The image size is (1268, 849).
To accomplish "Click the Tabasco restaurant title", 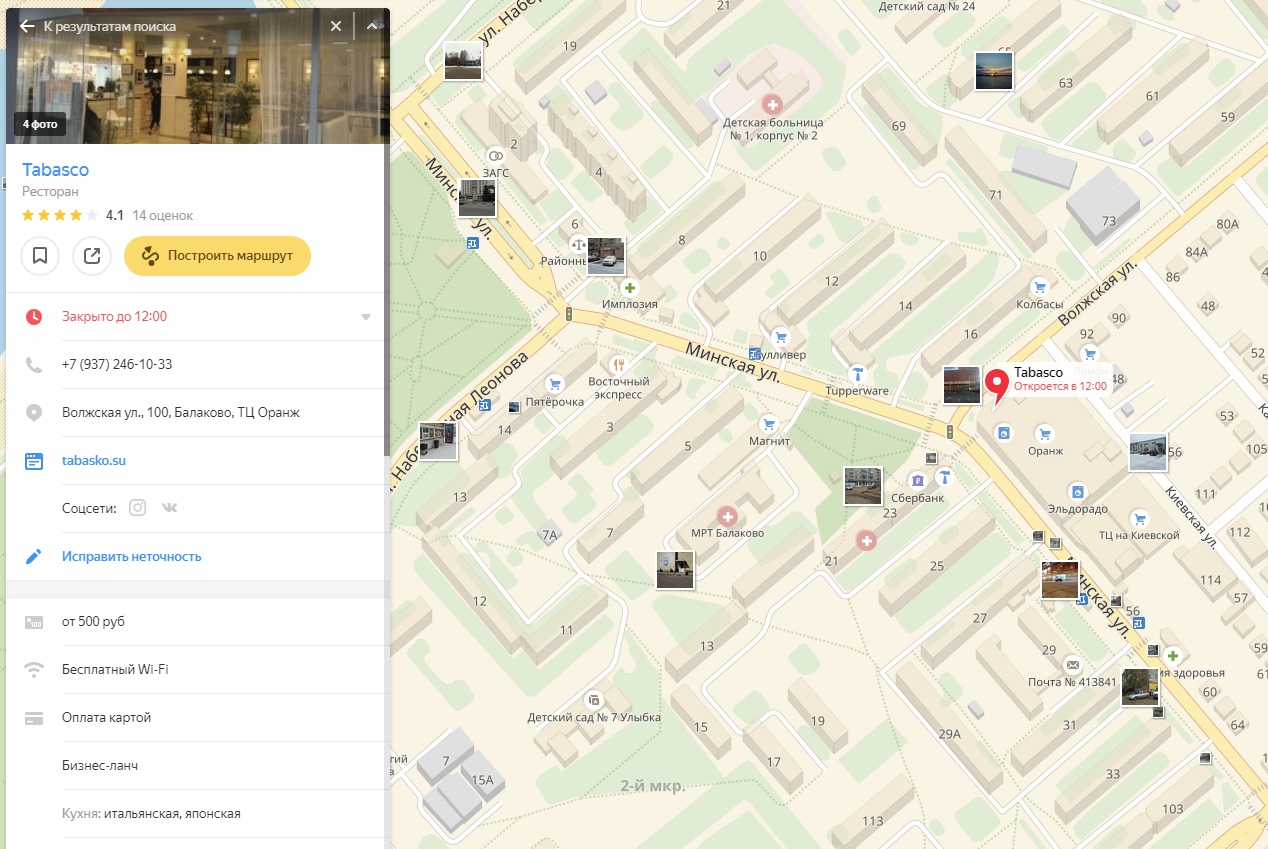I will point(56,170).
